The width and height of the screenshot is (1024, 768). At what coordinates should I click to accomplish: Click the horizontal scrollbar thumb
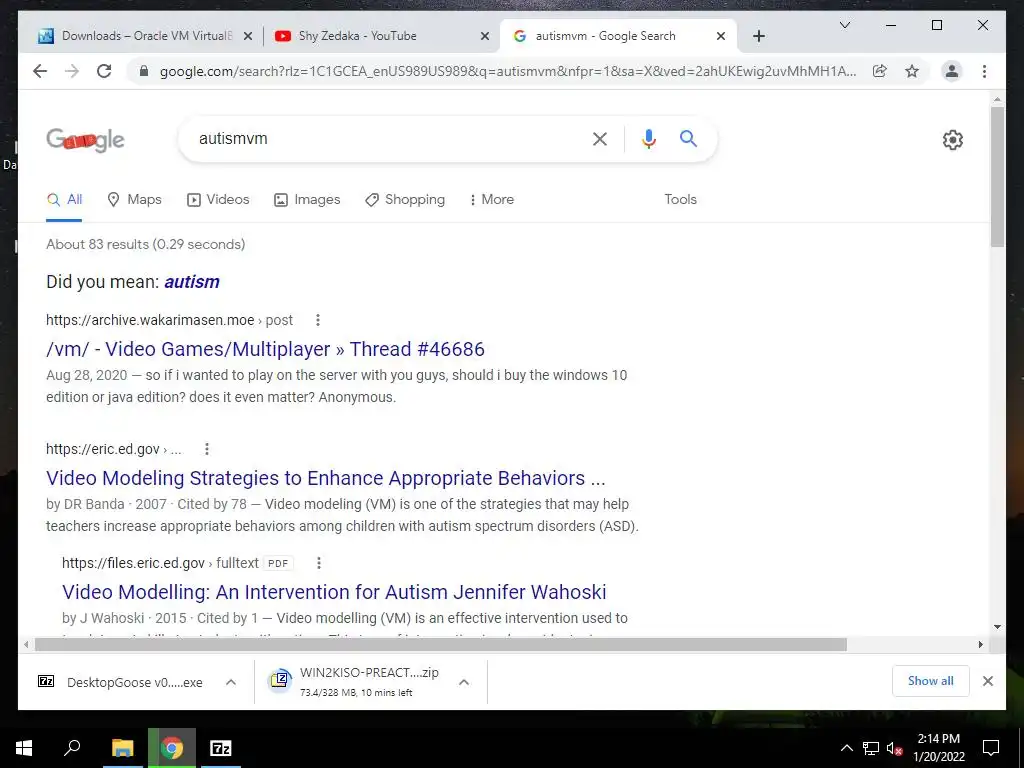(441, 645)
